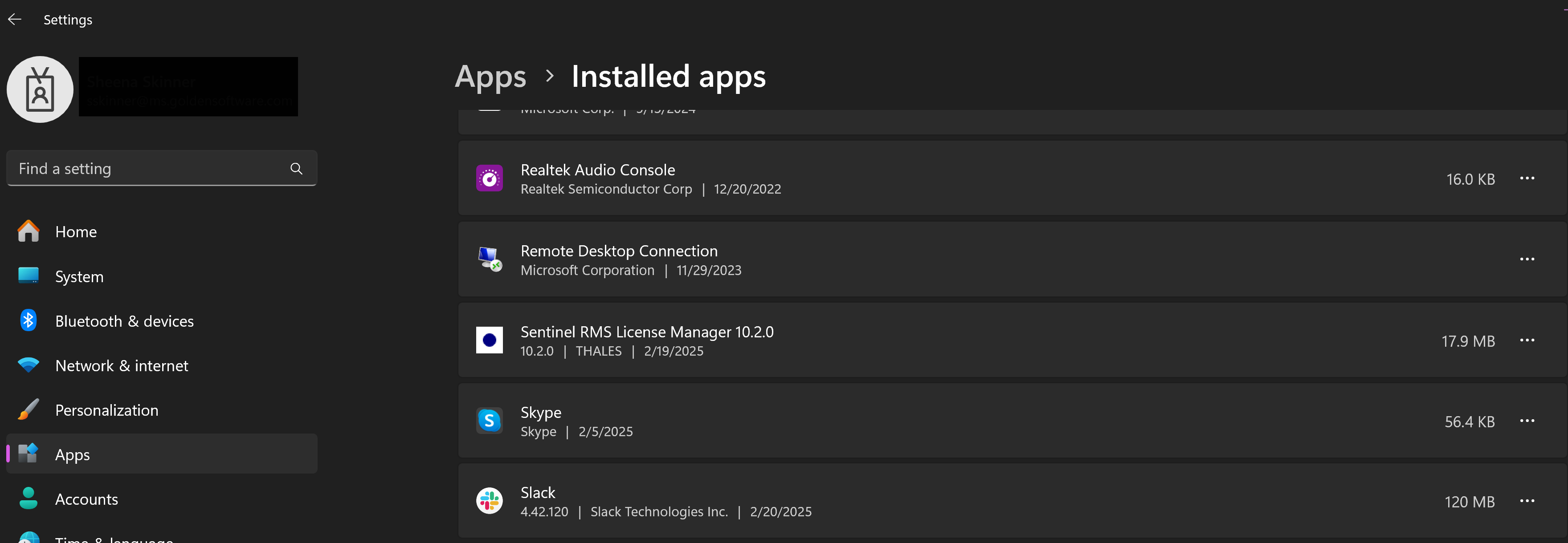Click the 56.4 KB size value
The height and width of the screenshot is (543, 1568).
tap(1470, 421)
